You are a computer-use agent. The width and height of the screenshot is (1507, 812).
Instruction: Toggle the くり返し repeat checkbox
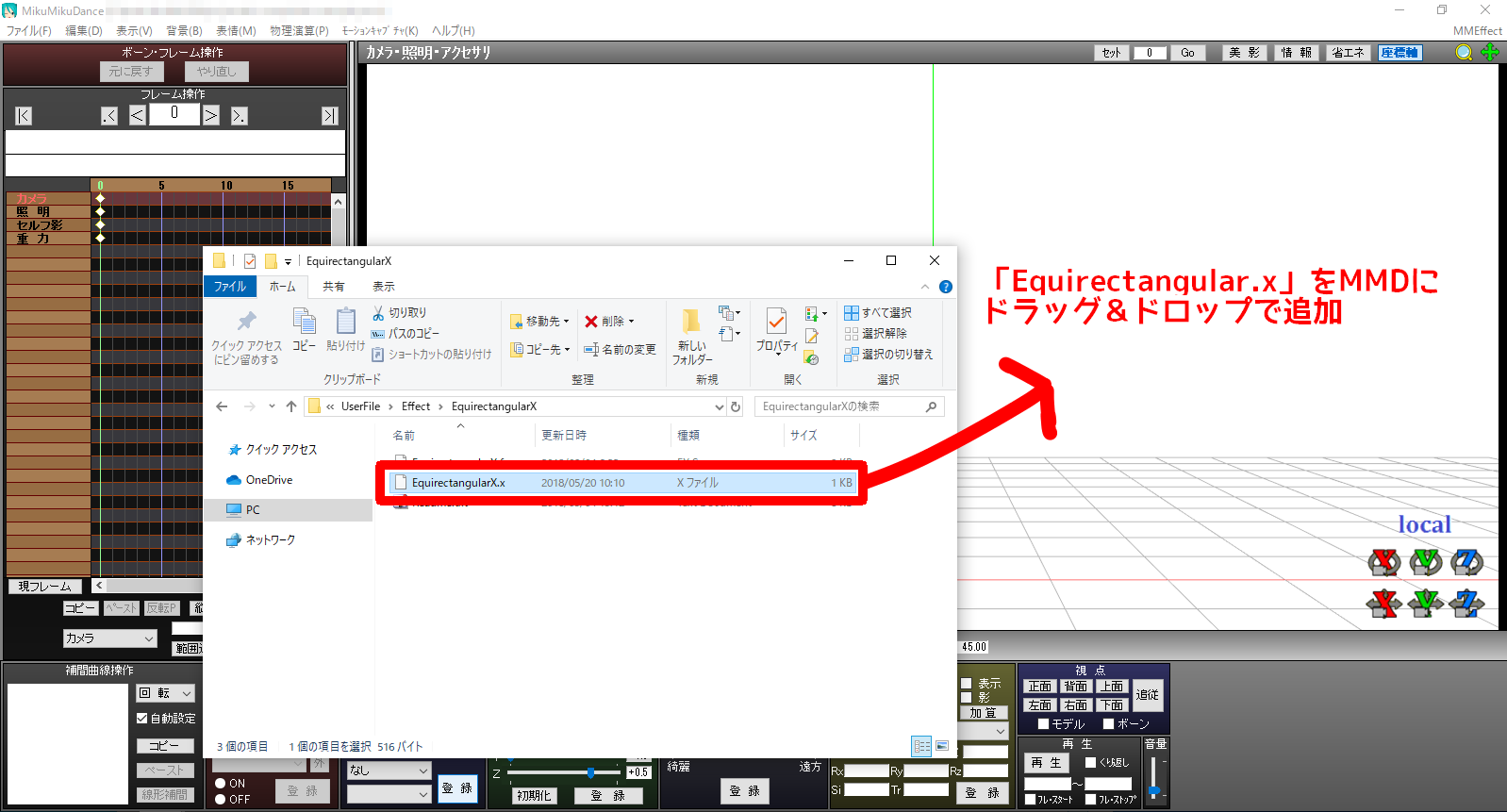(x=1091, y=763)
